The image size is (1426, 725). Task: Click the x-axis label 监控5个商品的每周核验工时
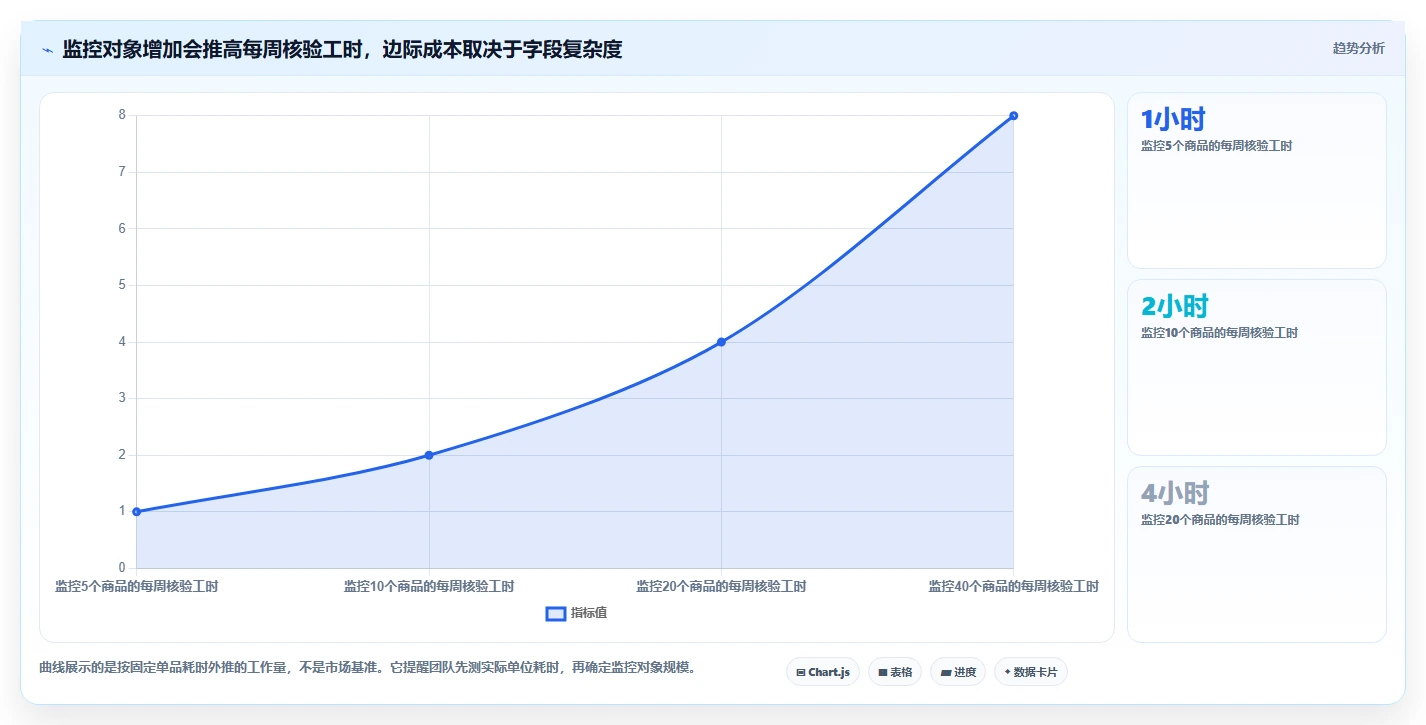point(137,587)
